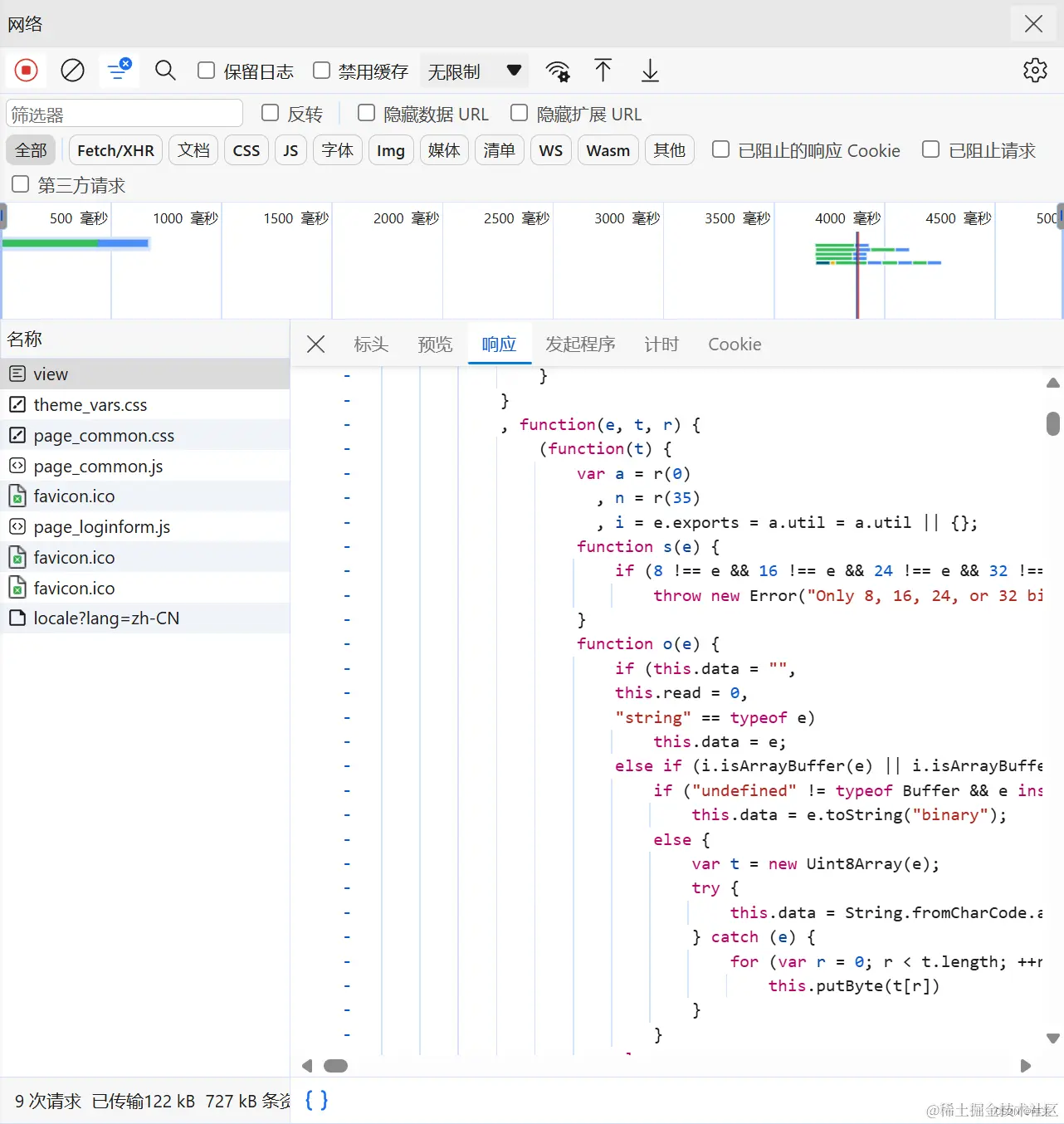This screenshot has width=1064, height=1124.
Task: Stop recording network log
Action: (x=26, y=71)
